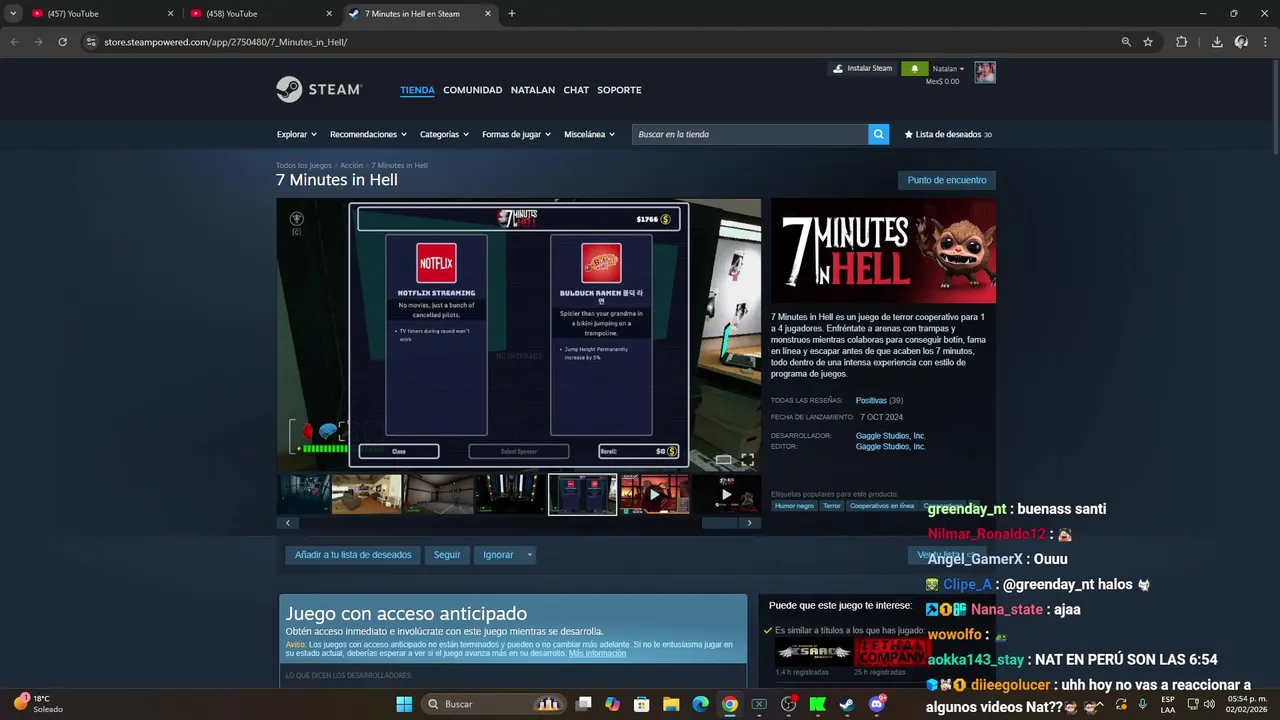This screenshot has width=1280, height=720.
Task: Click the Instalar Steam button
Action: pos(862,69)
